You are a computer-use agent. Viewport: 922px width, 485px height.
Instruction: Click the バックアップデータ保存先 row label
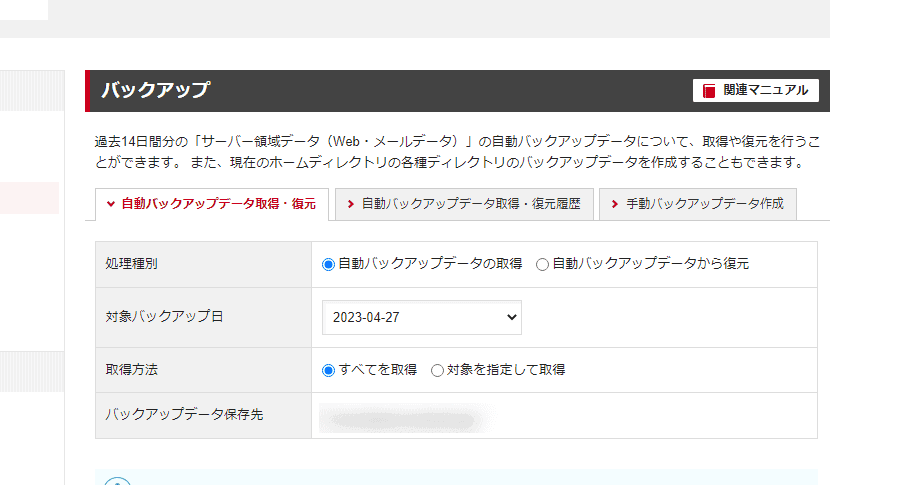[x=184, y=414]
